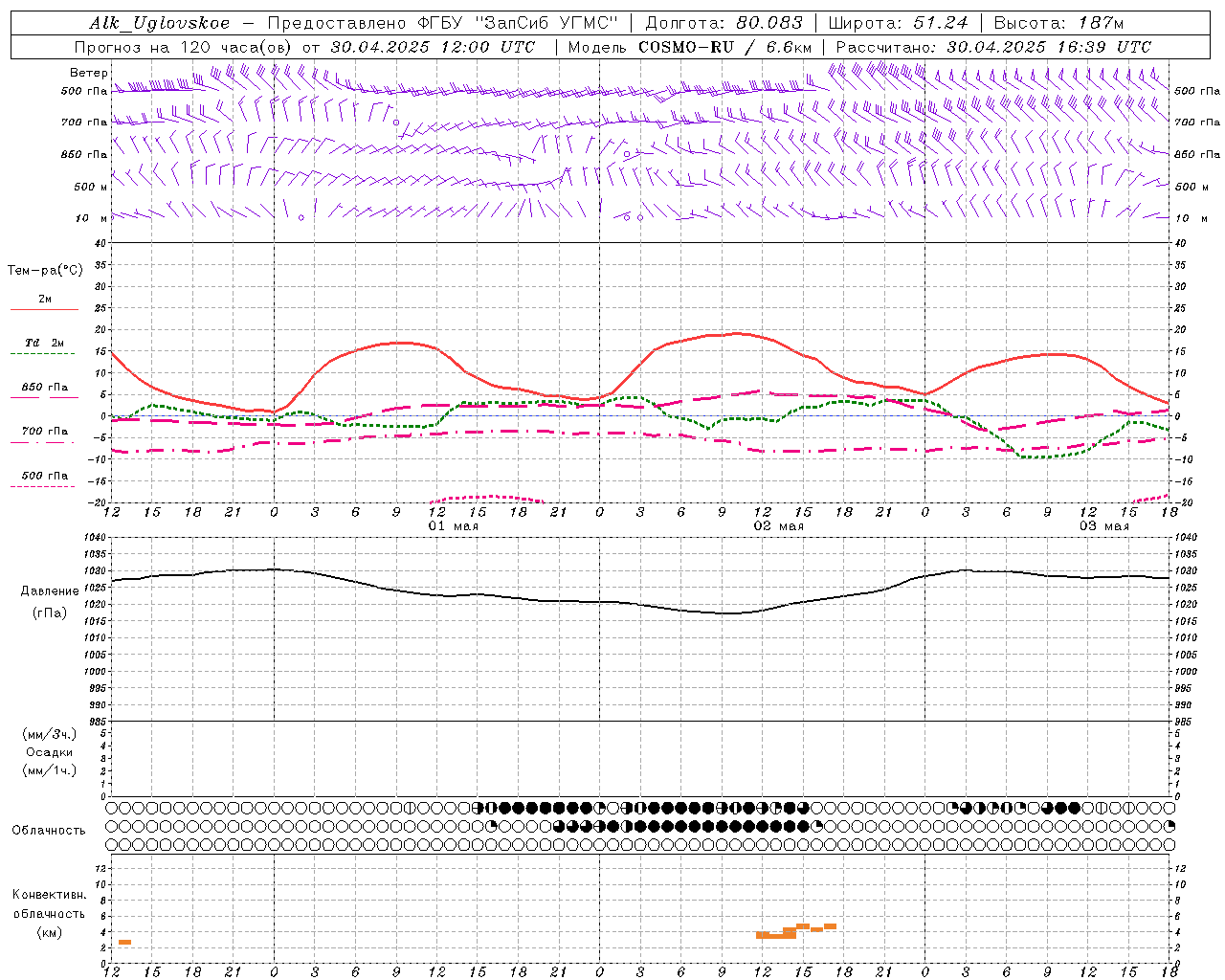Click the 500 м wind level label on left

91,187
